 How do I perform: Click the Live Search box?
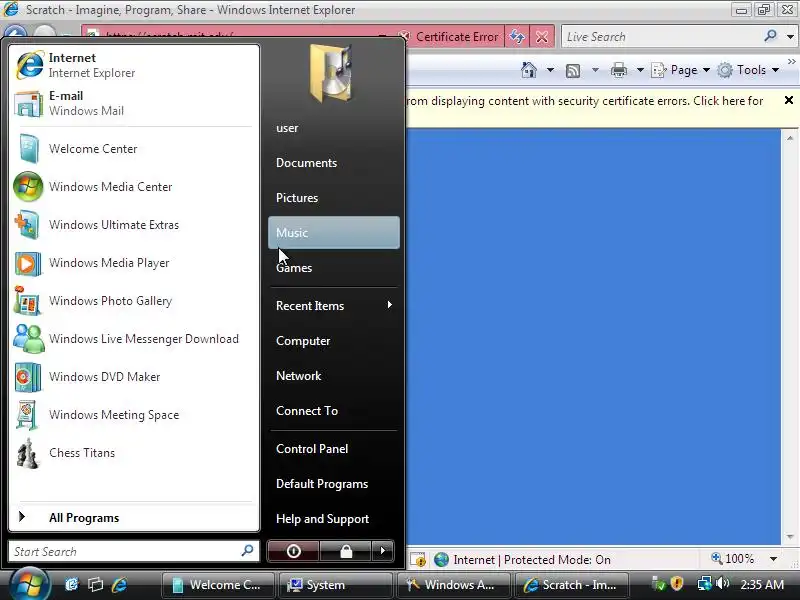[661, 37]
